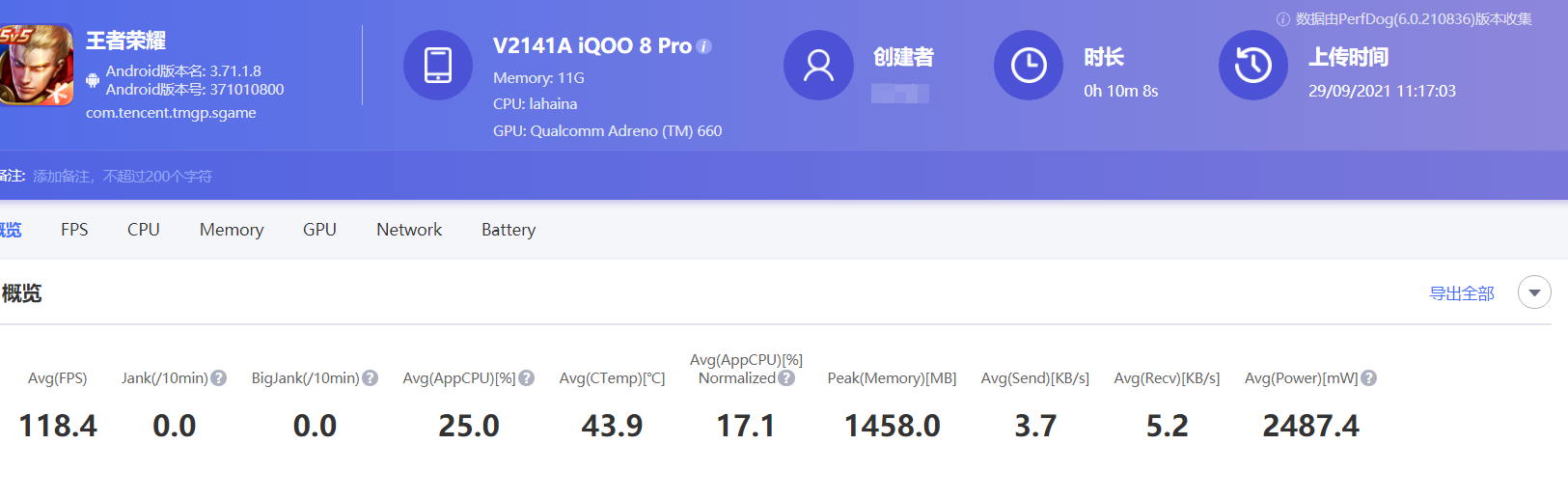
Task: Click help icon next to Avg(AppCPU)[%]
Action: click(527, 378)
